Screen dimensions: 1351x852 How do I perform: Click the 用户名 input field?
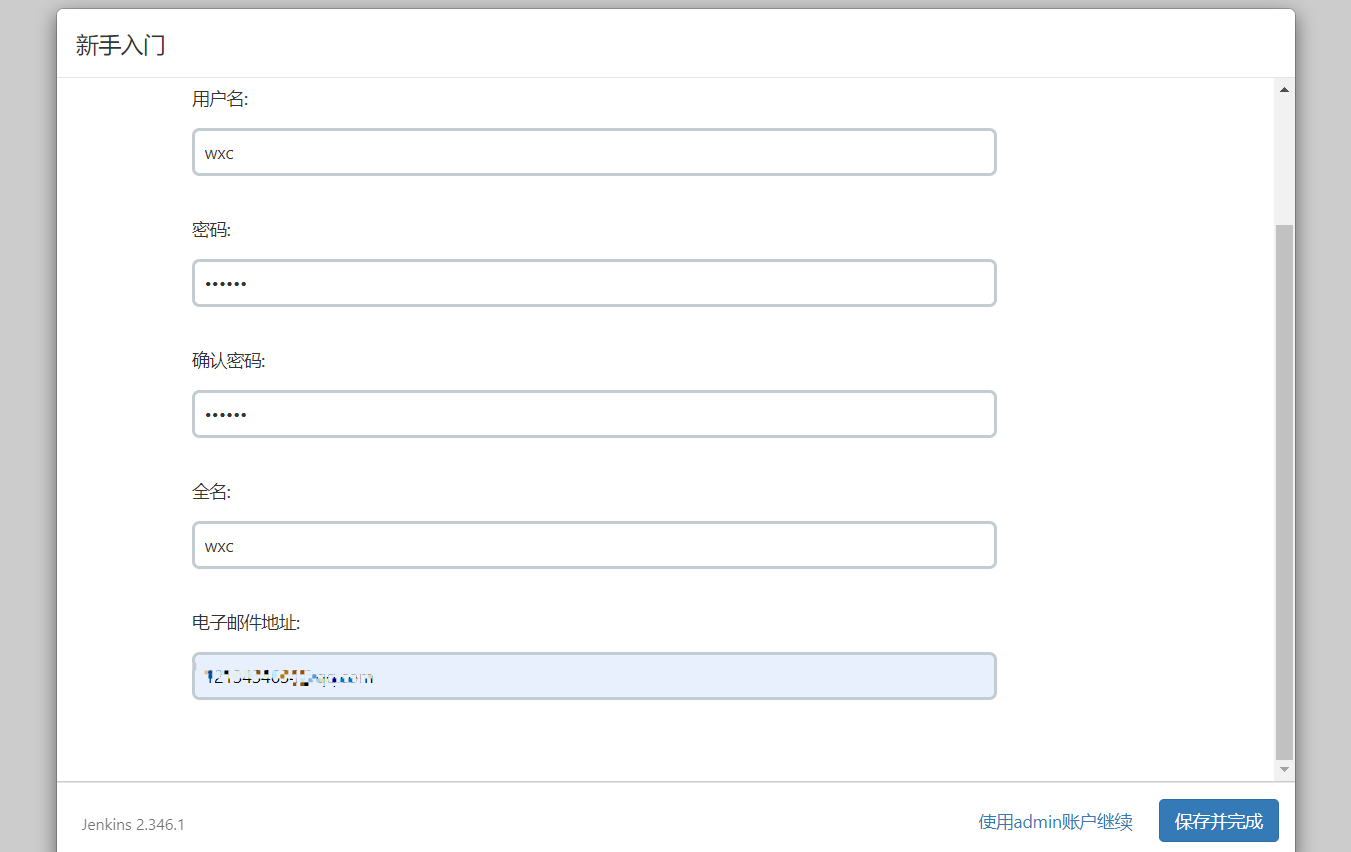pyautogui.click(x=594, y=152)
